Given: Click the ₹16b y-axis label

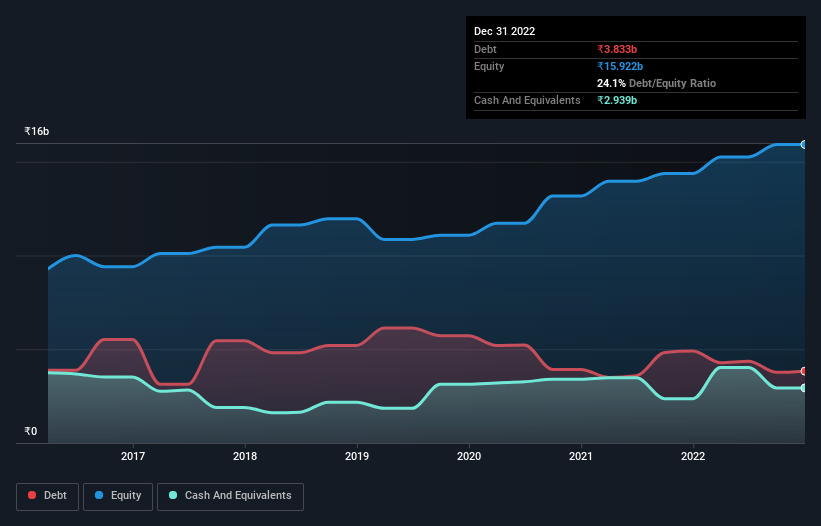Looking at the screenshot, I should [x=37, y=131].
